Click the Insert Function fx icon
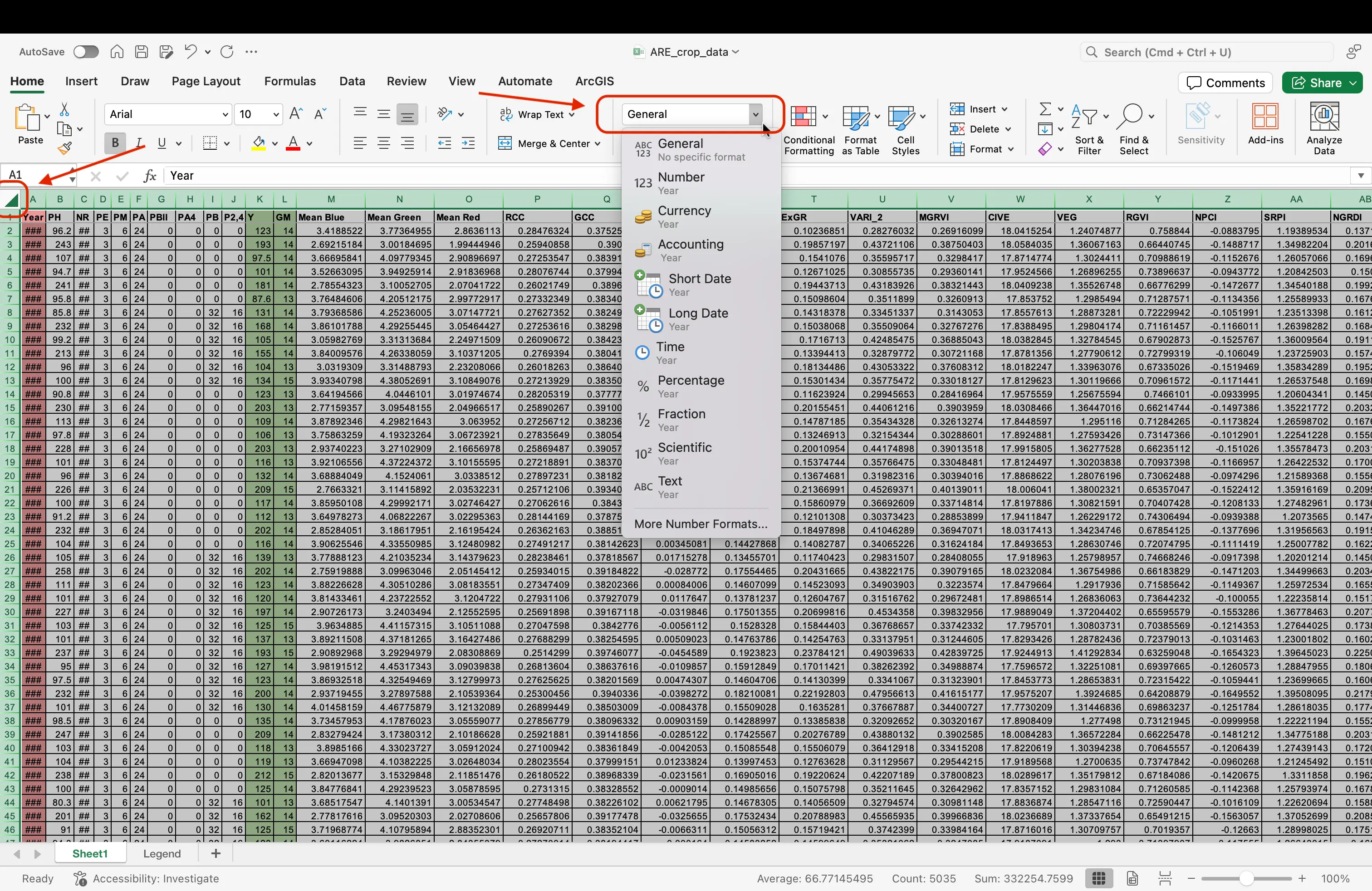1372x891 pixels. (150, 176)
